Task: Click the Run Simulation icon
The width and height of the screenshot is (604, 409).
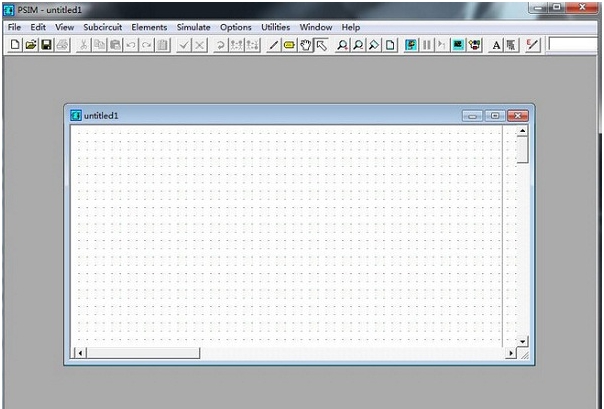Action: (x=411, y=45)
